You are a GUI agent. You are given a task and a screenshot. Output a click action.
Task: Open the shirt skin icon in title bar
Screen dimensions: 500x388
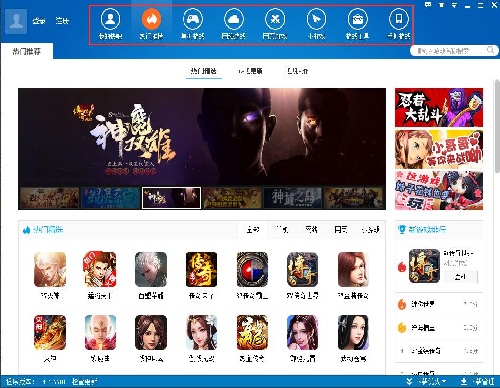(x=441, y=5)
